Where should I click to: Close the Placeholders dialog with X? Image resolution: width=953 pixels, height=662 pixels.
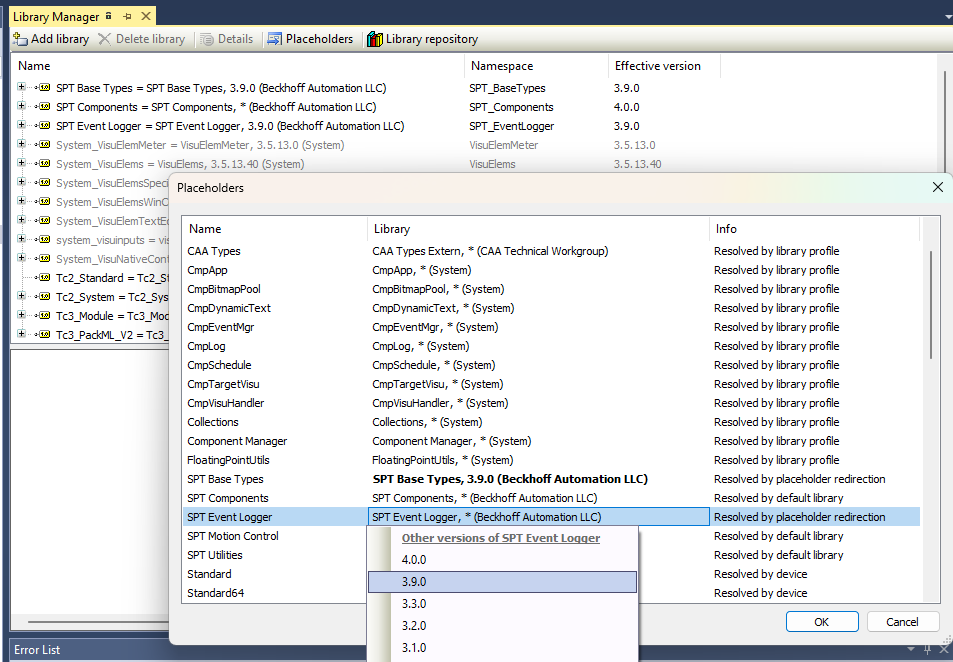click(x=938, y=187)
